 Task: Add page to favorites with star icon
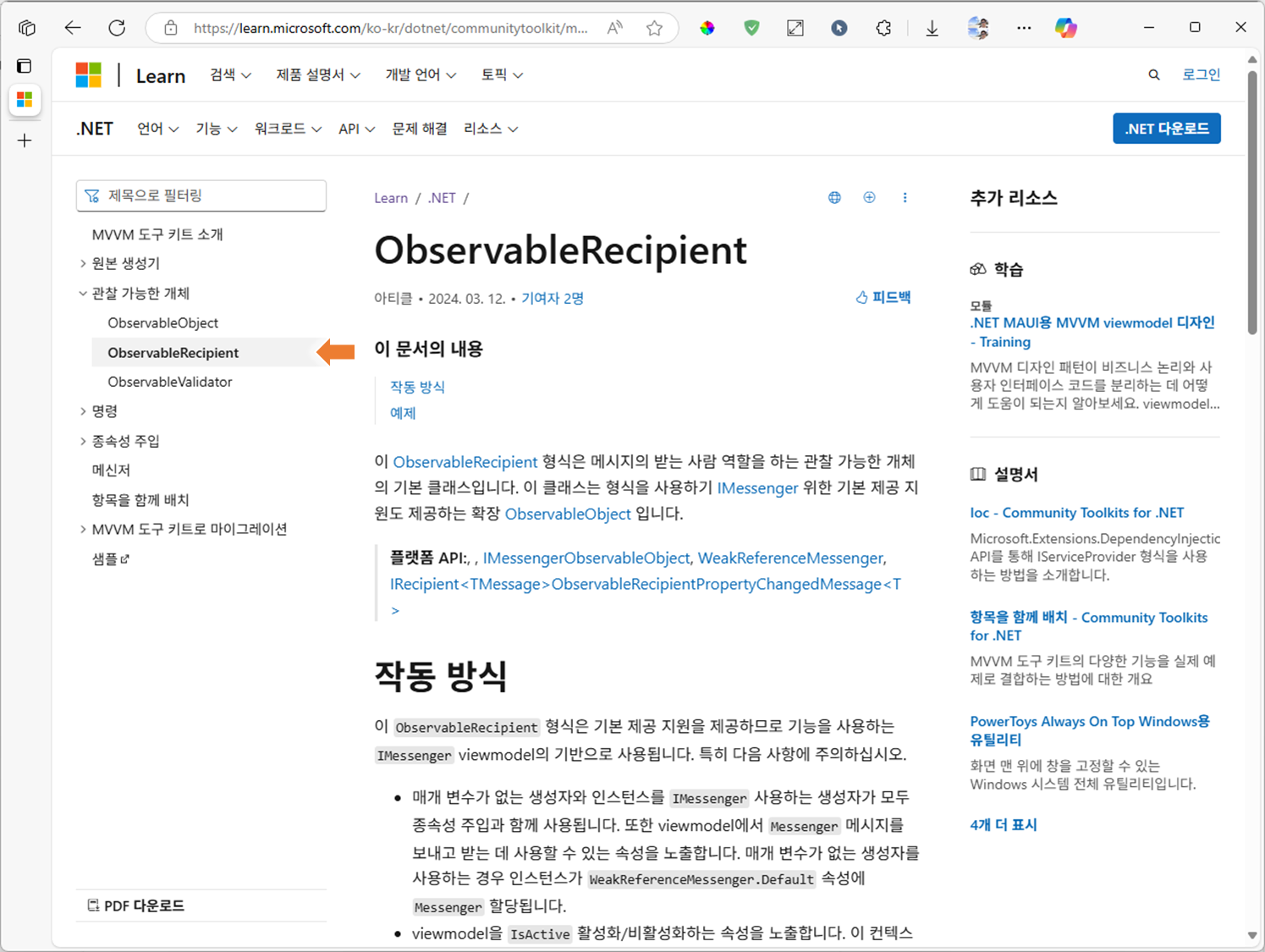[x=654, y=28]
